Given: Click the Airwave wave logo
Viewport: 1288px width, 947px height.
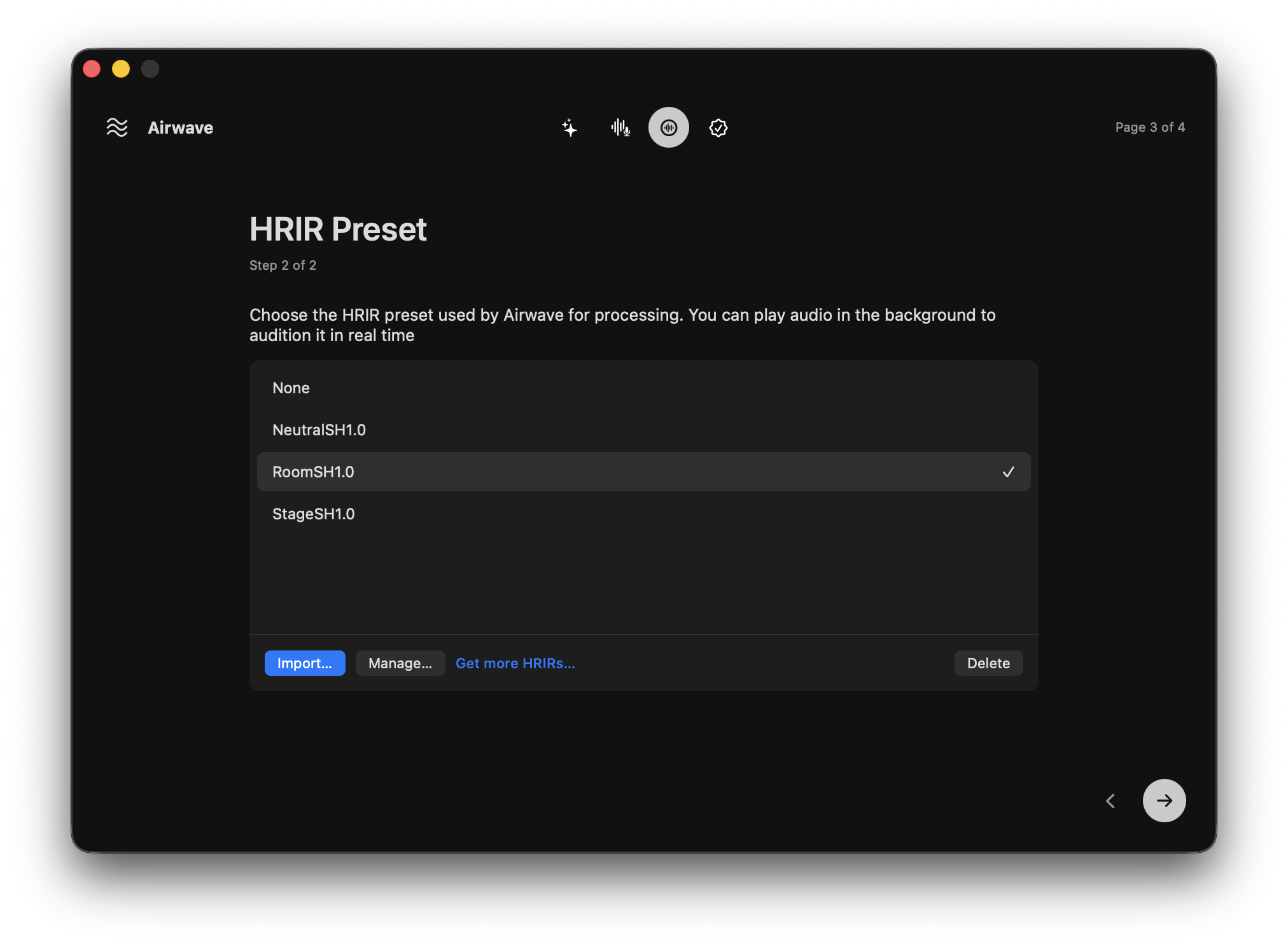Looking at the screenshot, I should pos(117,127).
